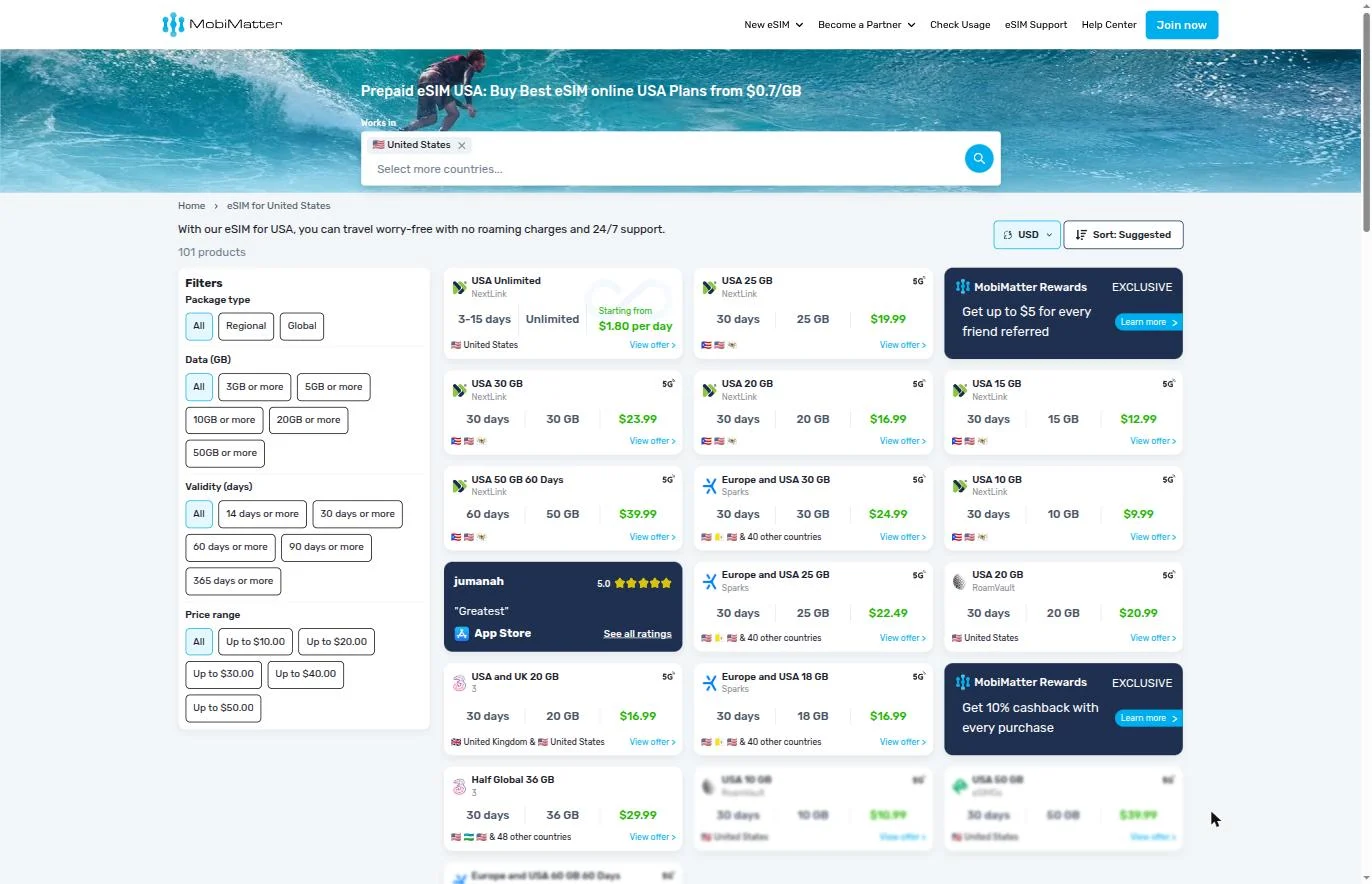Go to the Help Center
The image size is (1372, 884).
point(1109,25)
